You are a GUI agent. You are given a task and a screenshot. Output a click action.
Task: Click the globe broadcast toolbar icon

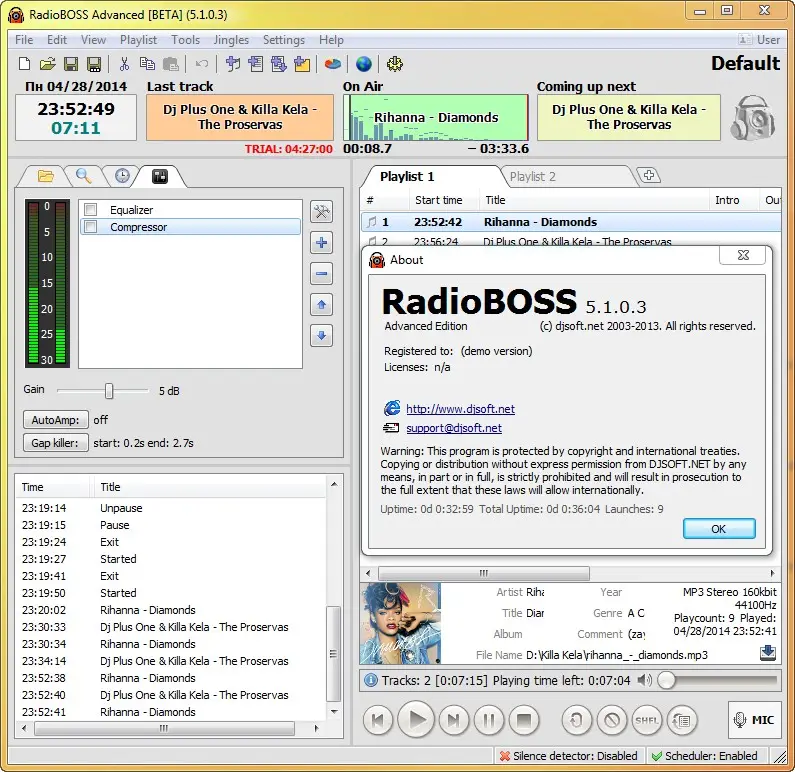click(x=364, y=64)
